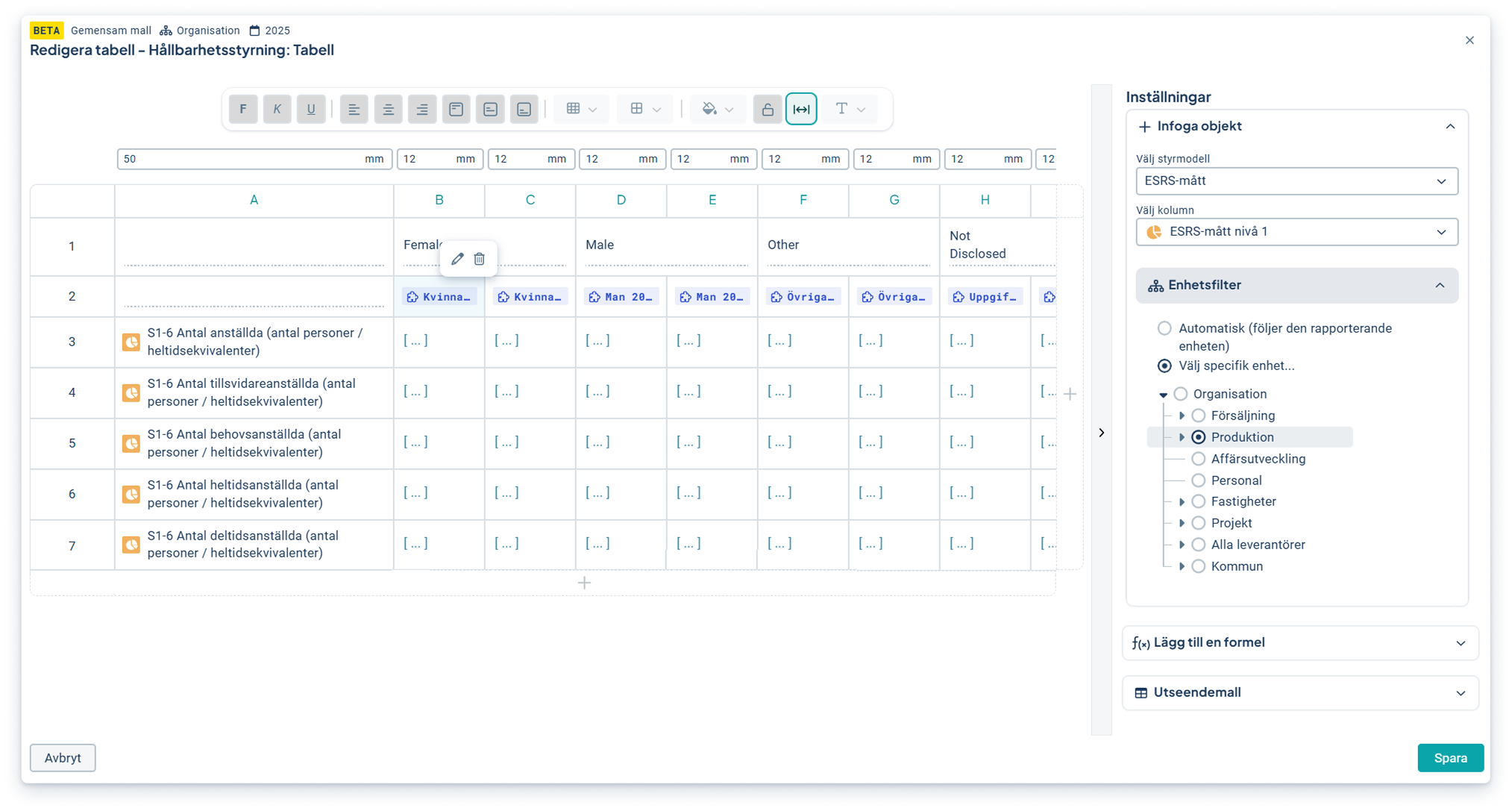Click the underline formatting icon
This screenshot has height=811, width=1512.
[x=311, y=109]
